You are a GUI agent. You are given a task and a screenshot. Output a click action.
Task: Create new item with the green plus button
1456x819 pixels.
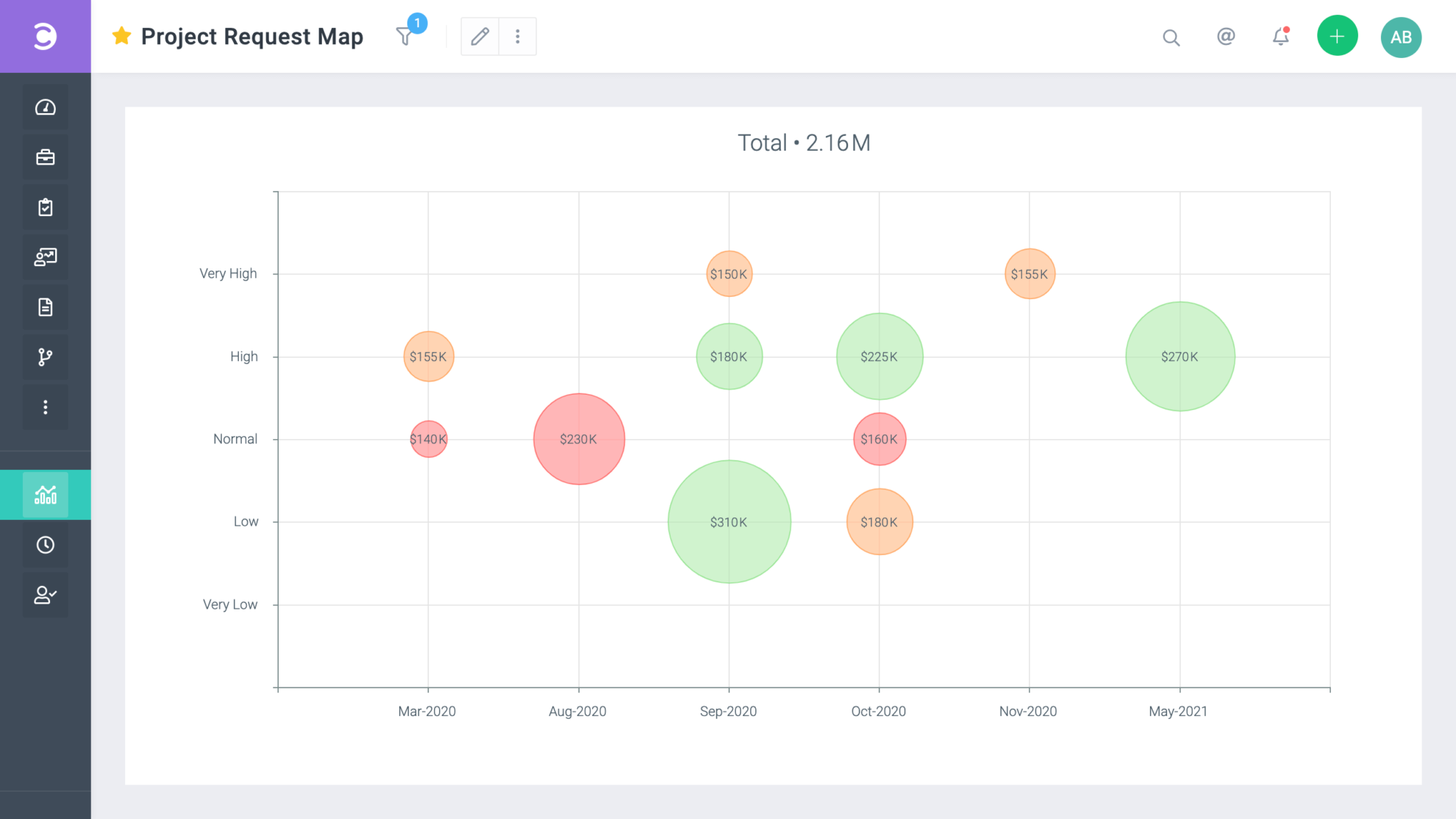point(1338,35)
